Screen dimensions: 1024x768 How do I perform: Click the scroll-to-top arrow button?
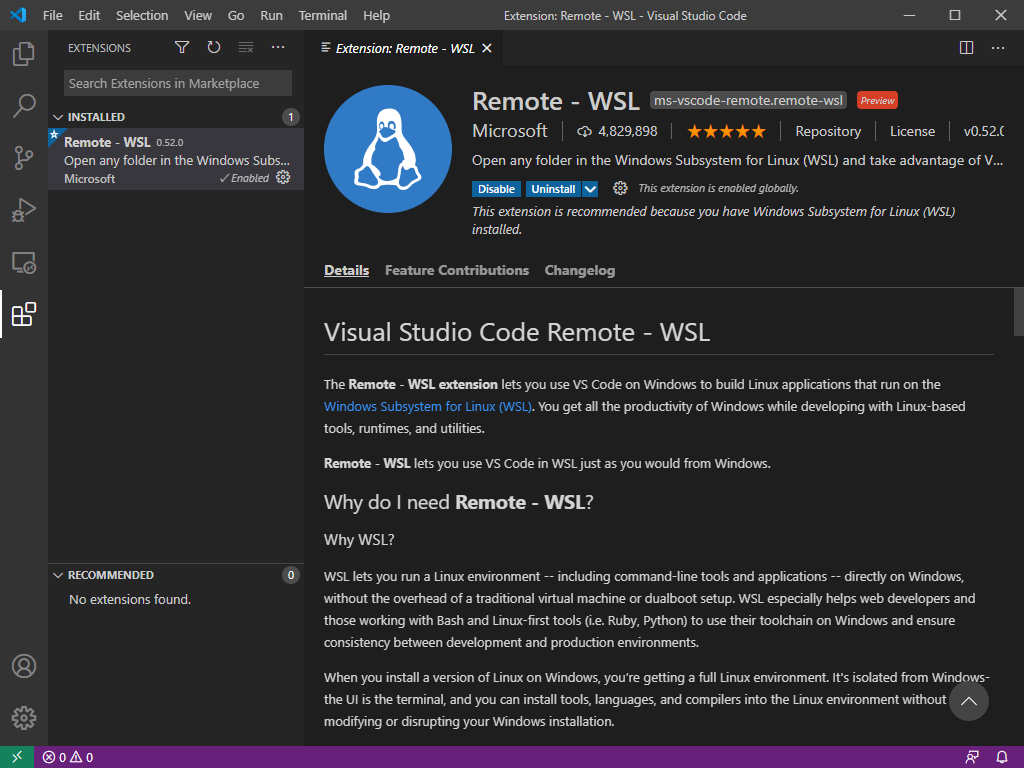point(968,701)
